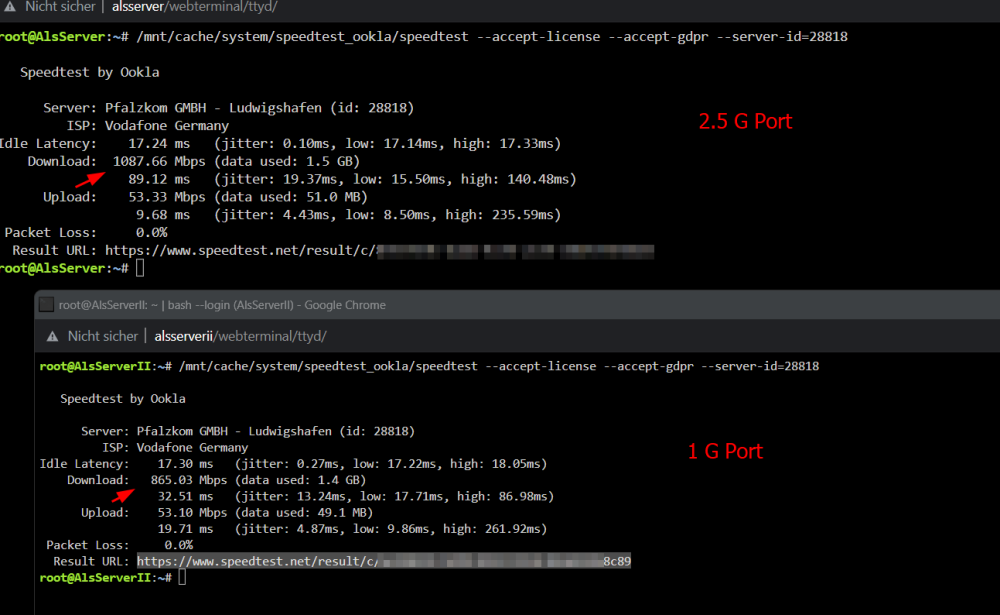This screenshot has height=615, width=1000.
Task: Click '(data used: 49.1 MB)' text
Action: click(304, 512)
